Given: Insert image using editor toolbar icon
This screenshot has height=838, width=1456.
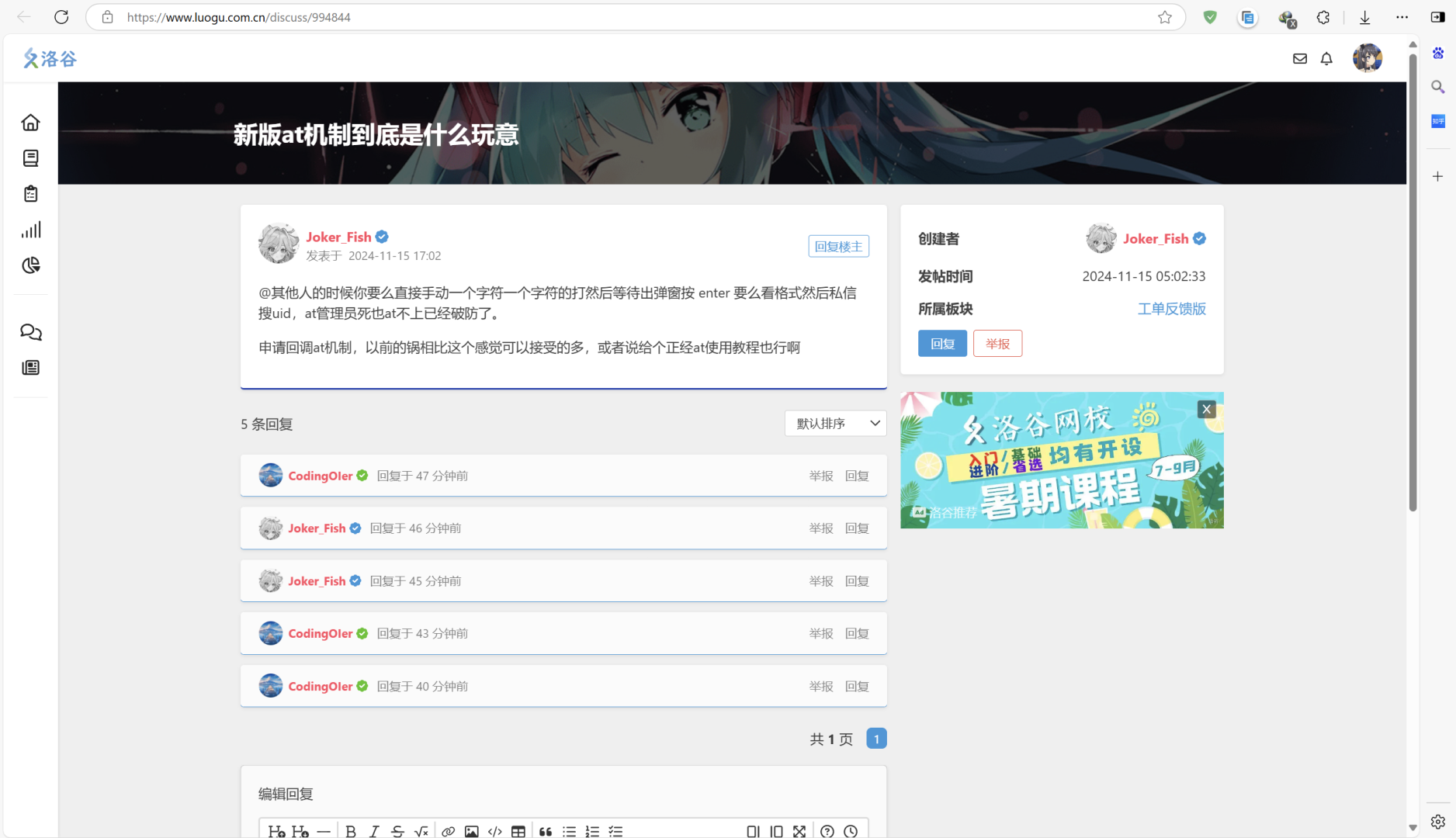Looking at the screenshot, I should point(471,831).
